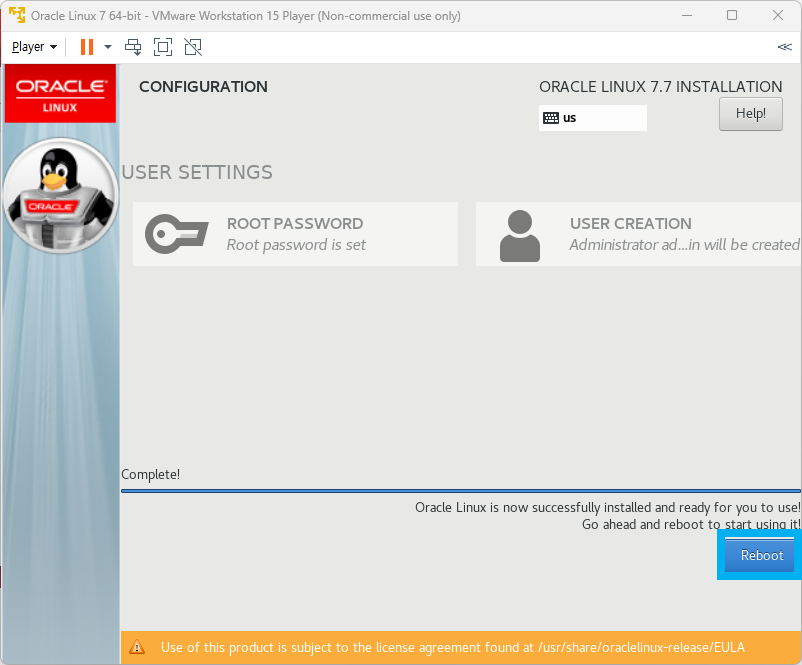
Task: Minimize the VMware Player window
Action: pyautogui.click(x=687, y=15)
